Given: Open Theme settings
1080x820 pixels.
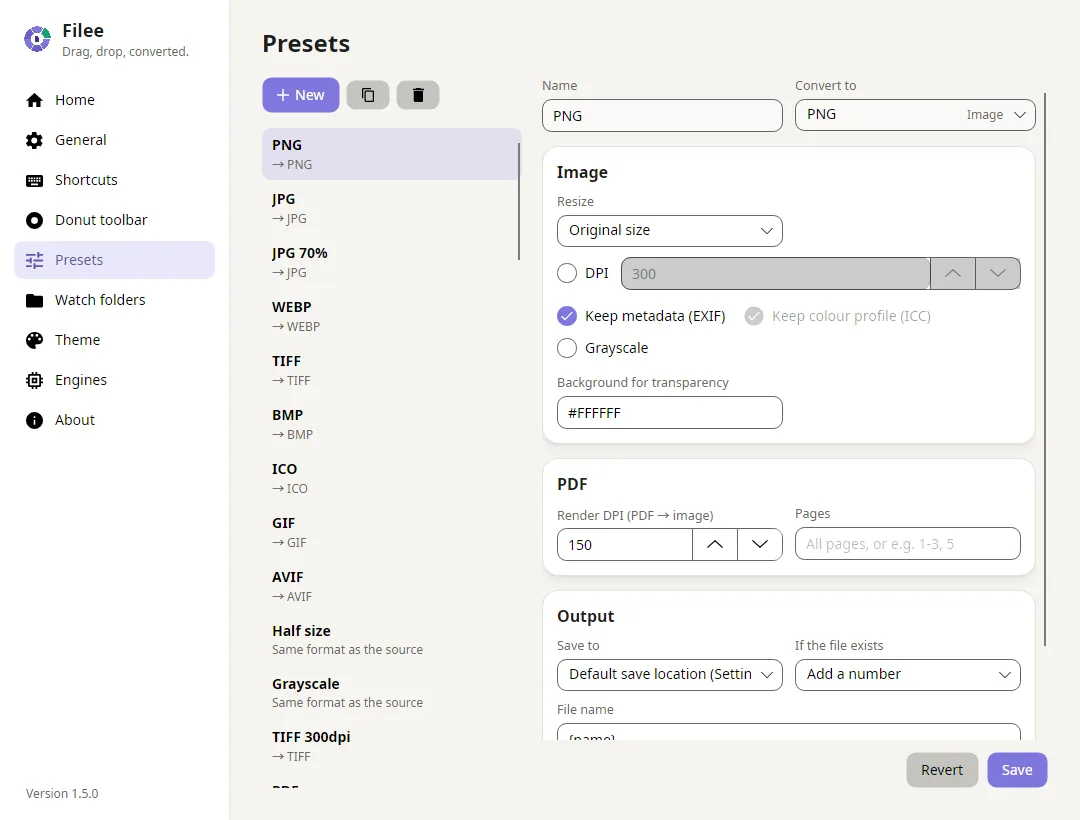Looking at the screenshot, I should click(x=114, y=340).
